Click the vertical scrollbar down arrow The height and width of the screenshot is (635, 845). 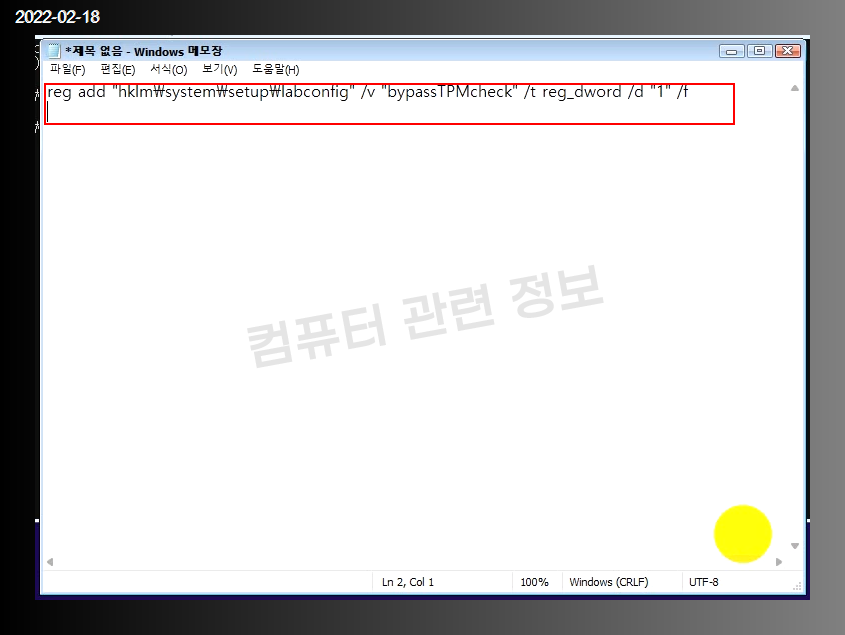click(794, 546)
